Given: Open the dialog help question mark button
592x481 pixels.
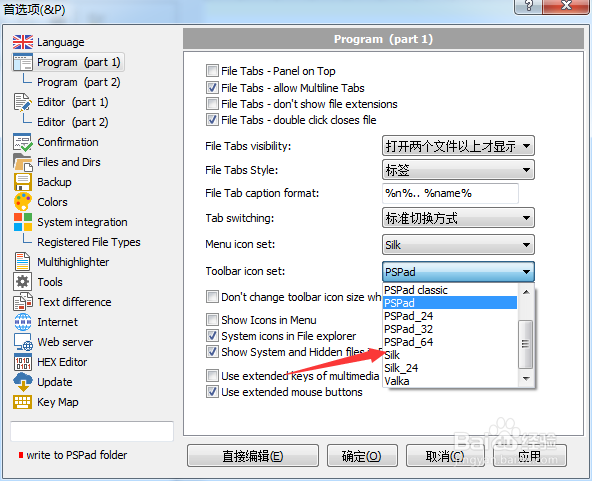Looking at the screenshot, I should 529,6.
